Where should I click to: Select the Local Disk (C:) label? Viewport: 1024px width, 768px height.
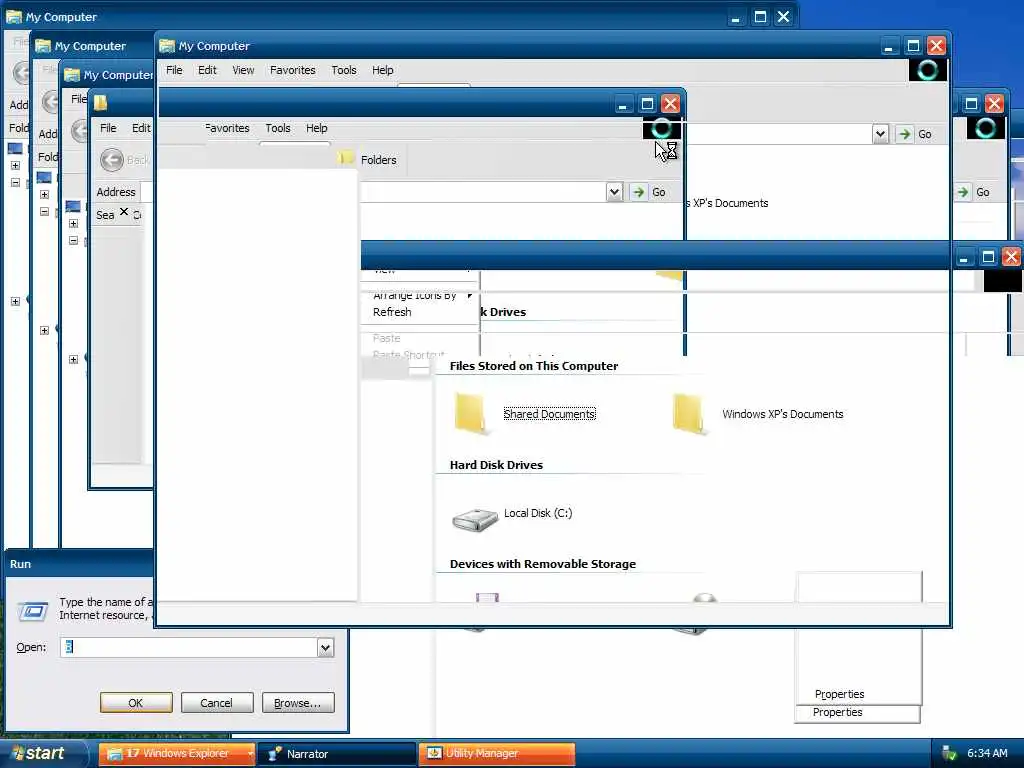(x=538, y=513)
